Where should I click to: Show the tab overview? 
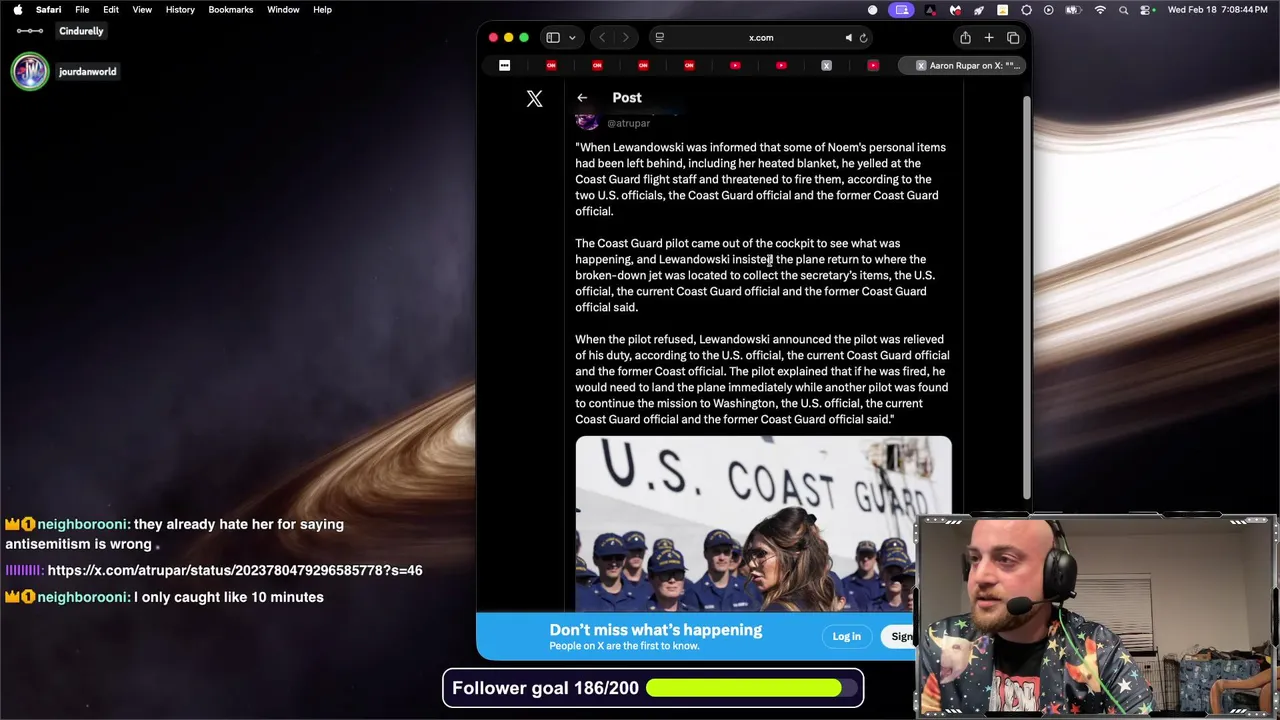coord(1013,38)
